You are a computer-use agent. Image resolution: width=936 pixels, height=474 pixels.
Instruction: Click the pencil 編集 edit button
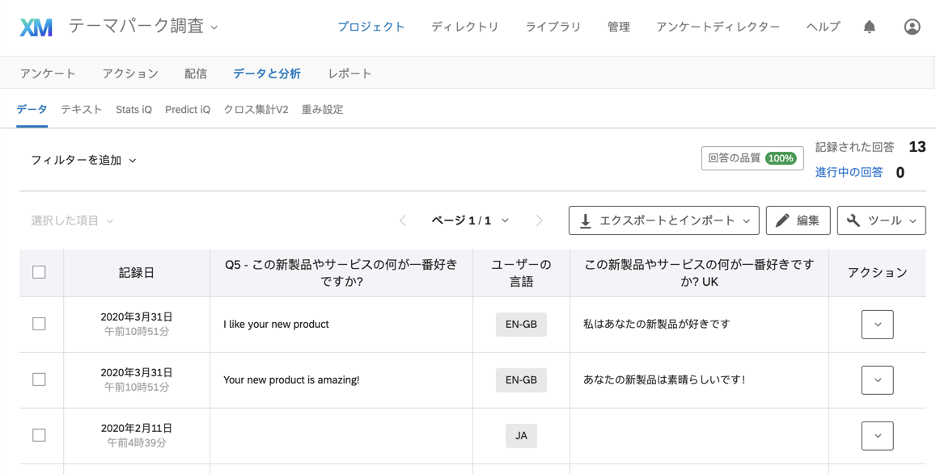pyautogui.click(x=798, y=220)
